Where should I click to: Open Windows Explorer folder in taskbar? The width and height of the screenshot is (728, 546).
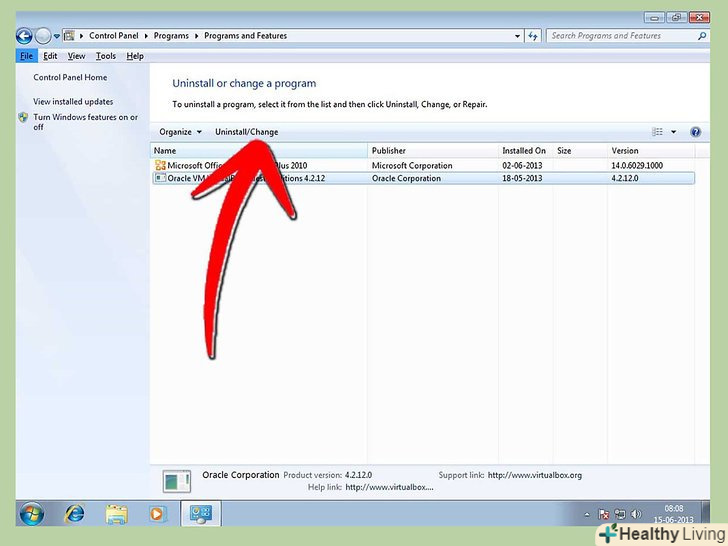117,514
